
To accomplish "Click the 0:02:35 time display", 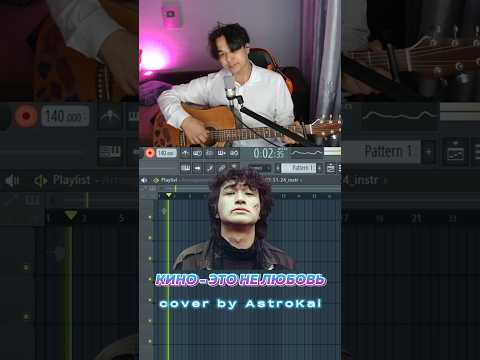I will pos(268,153).
